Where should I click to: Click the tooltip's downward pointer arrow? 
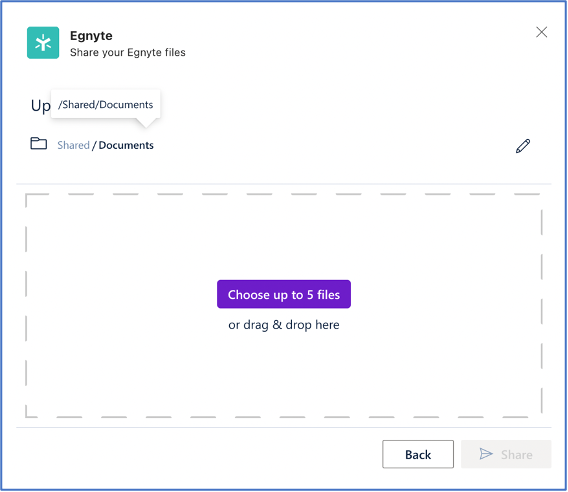tap(146, 123)
